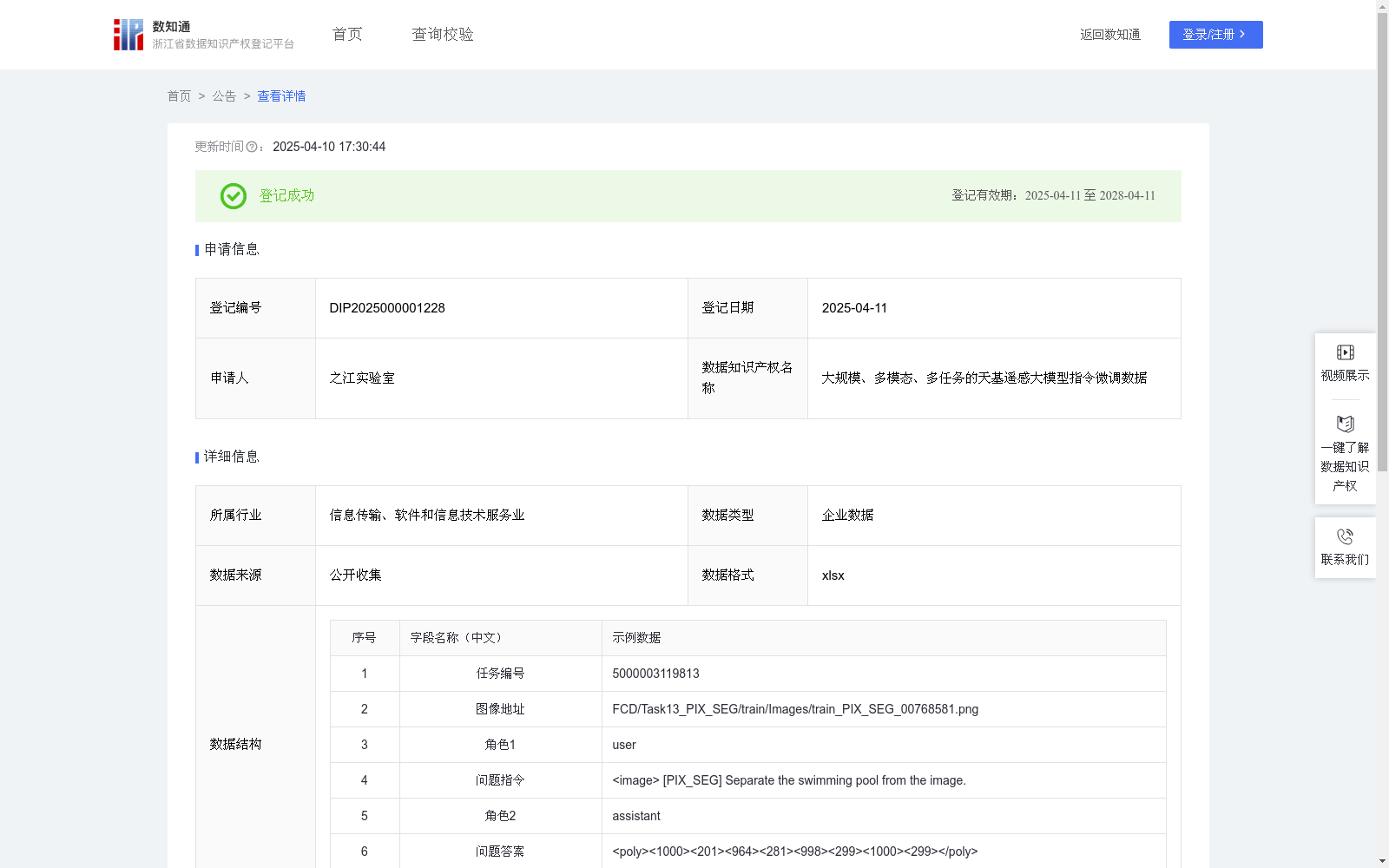Screen dimensions: 1389x868
Task: Click 首页 in the breadcrumb
Action: 180,96
